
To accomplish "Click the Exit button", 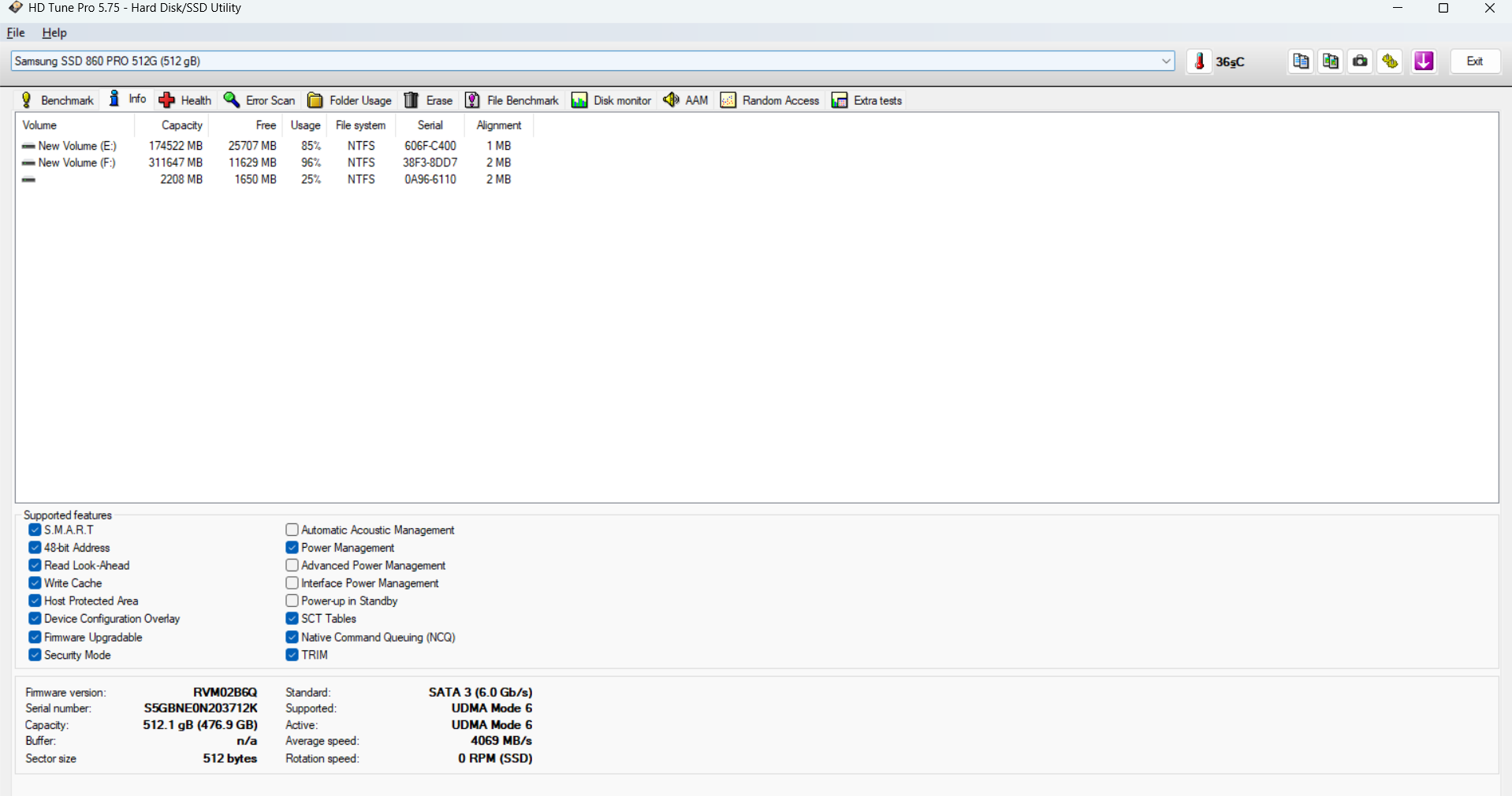I will [1474, 61].
